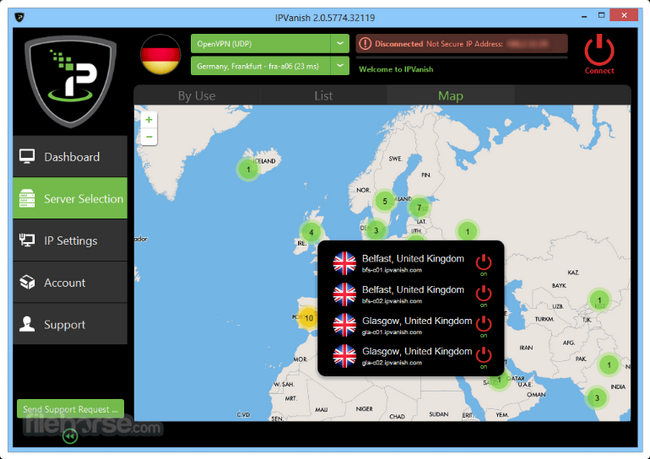Select Belfast, United Kingdom bfs-c01.ipvanish.com text
The width and height of the screenshot is (650, 459).
click(x=413, y=263)
